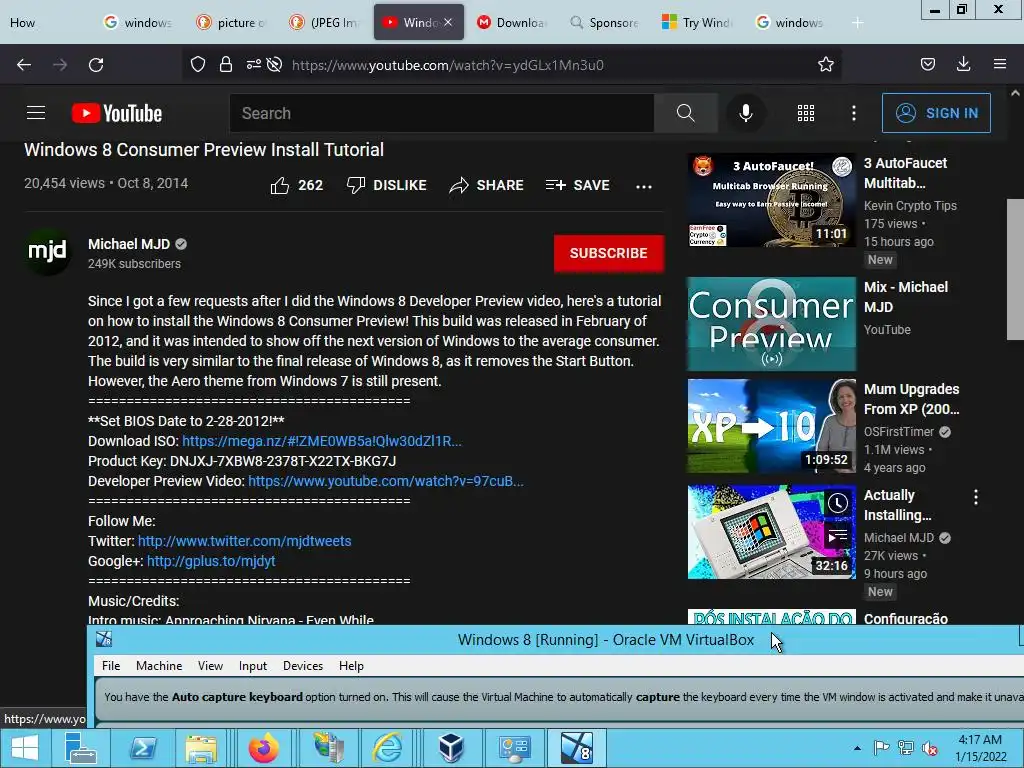Open the YouTube apps grid
This screenshot has width=1024, height=768.
coord(806,113)
